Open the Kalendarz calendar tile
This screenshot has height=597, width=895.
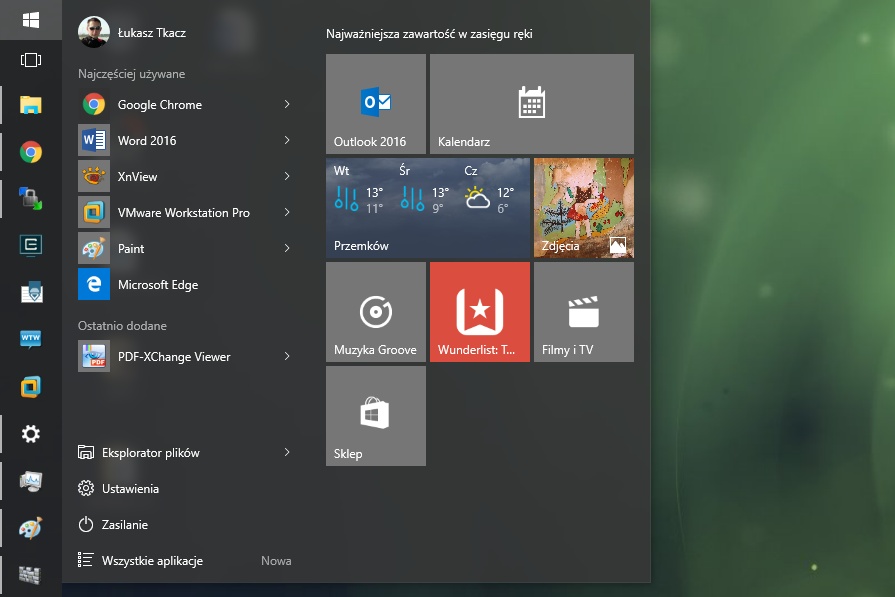[x=531, y=104]
